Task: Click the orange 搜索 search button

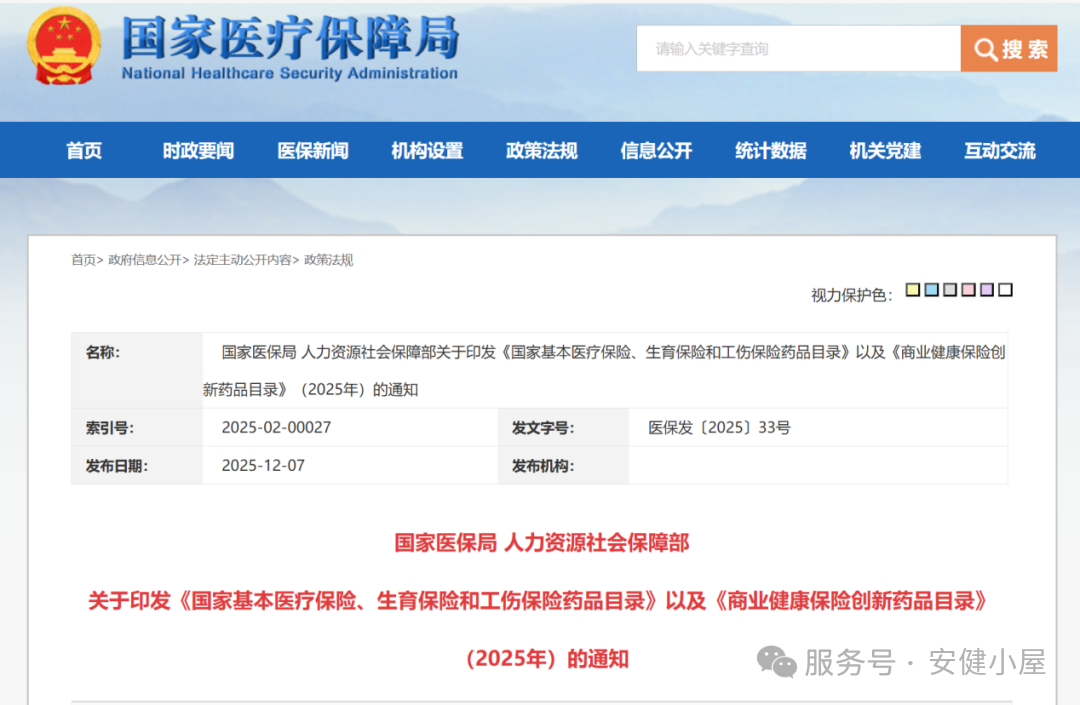Action: [x=1008, y=49]
